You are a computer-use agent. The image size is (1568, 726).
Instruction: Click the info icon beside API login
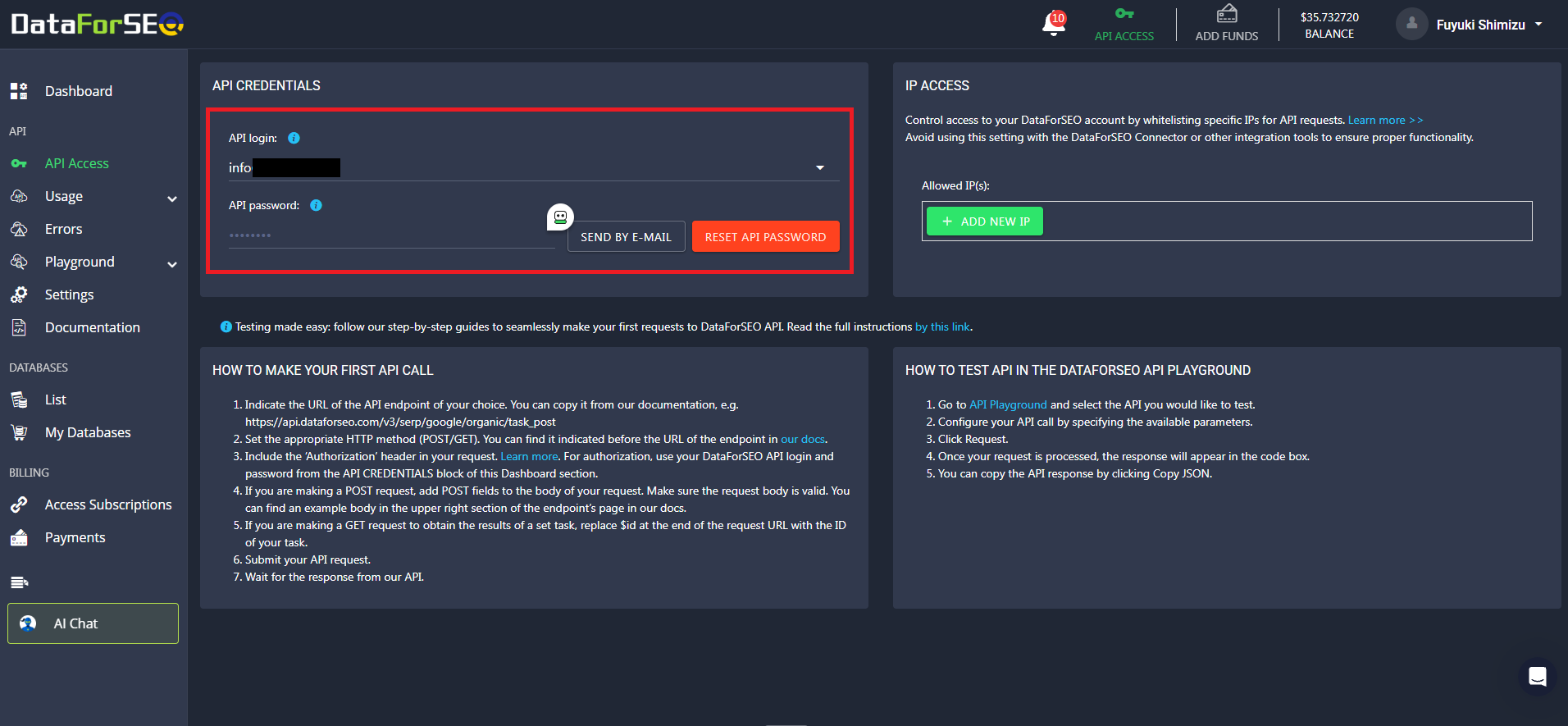click(294, 138)
